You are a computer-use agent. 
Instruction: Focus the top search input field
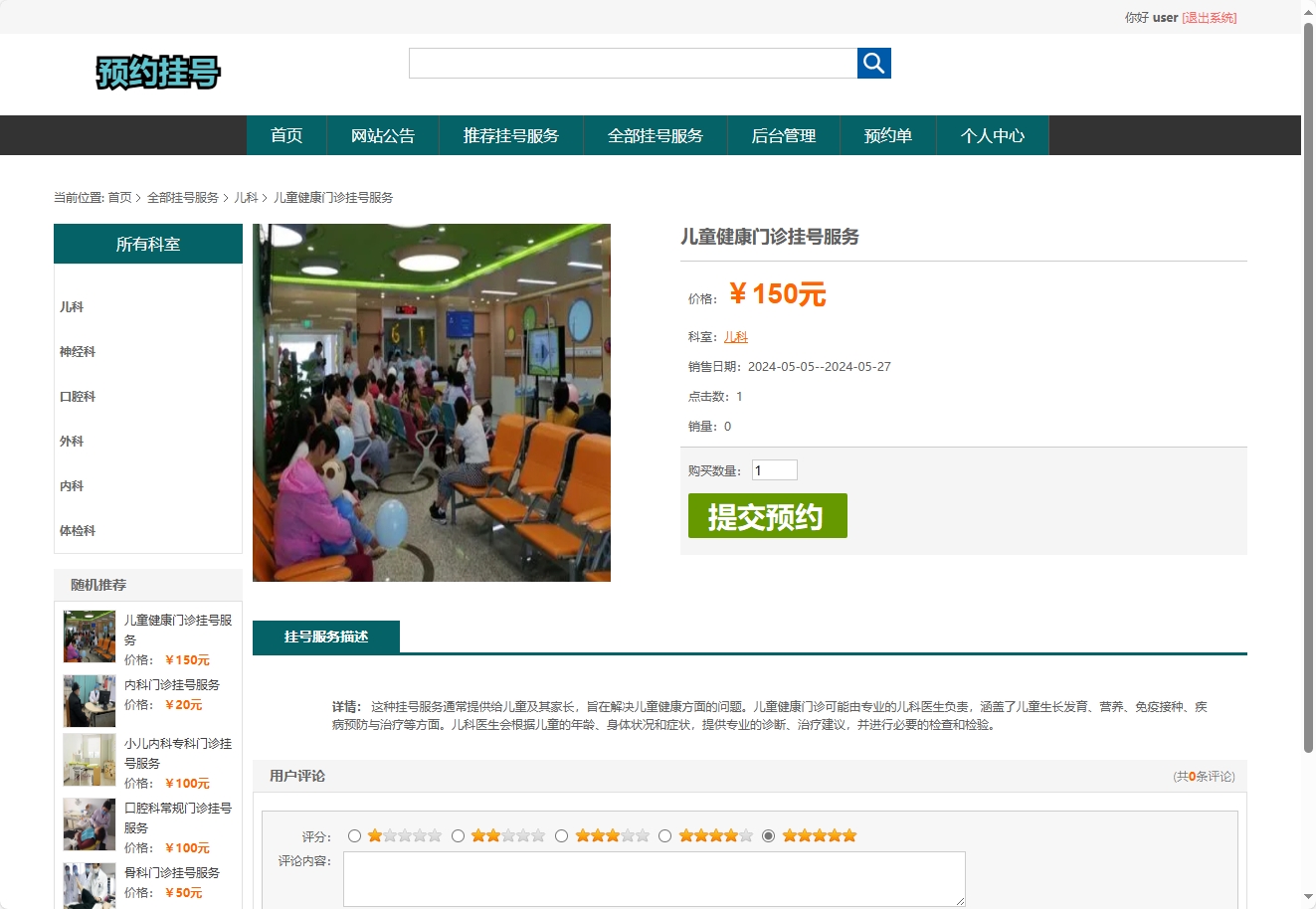coord(633,63)
